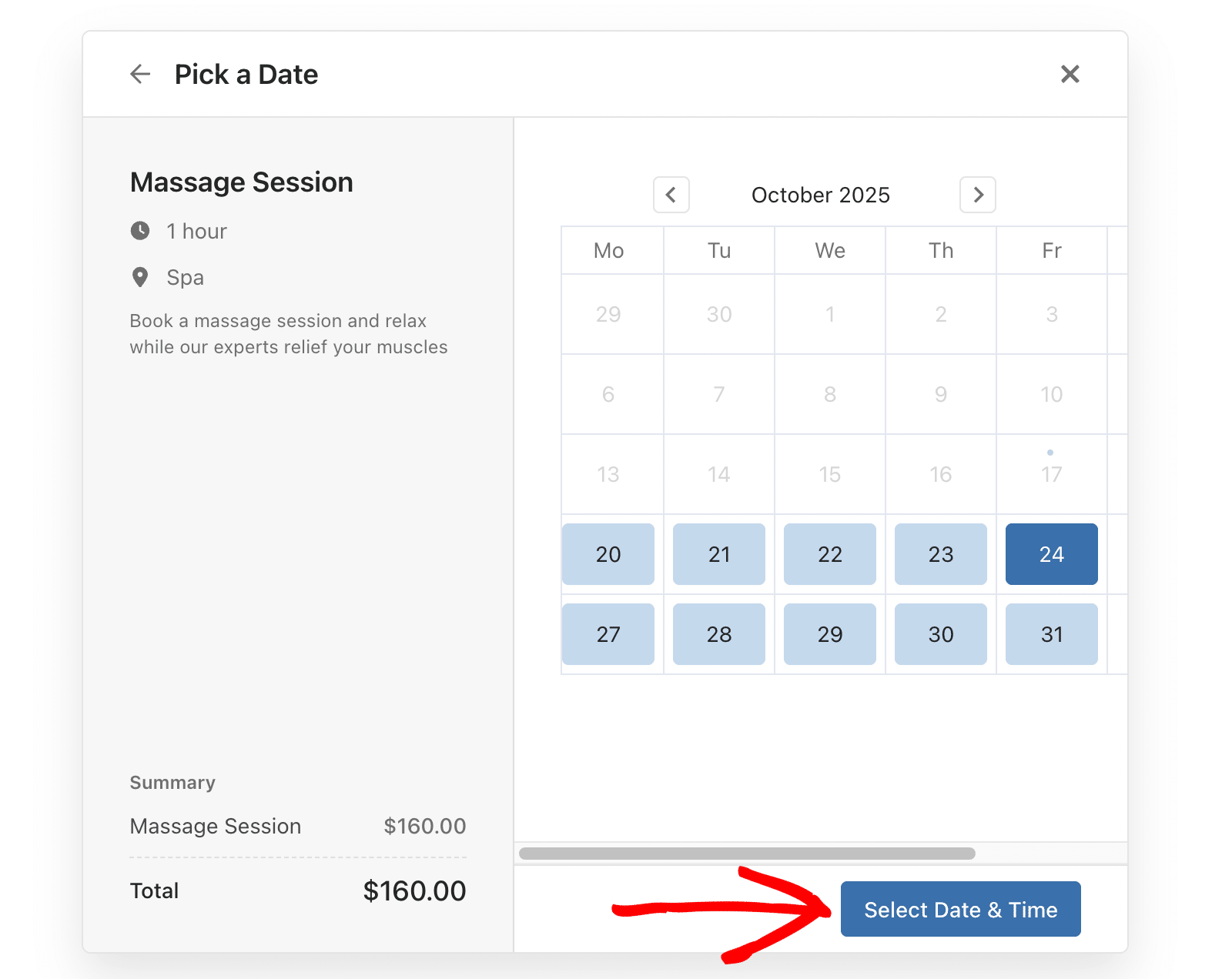Choose Wednesday October 29 in last row

829,634
